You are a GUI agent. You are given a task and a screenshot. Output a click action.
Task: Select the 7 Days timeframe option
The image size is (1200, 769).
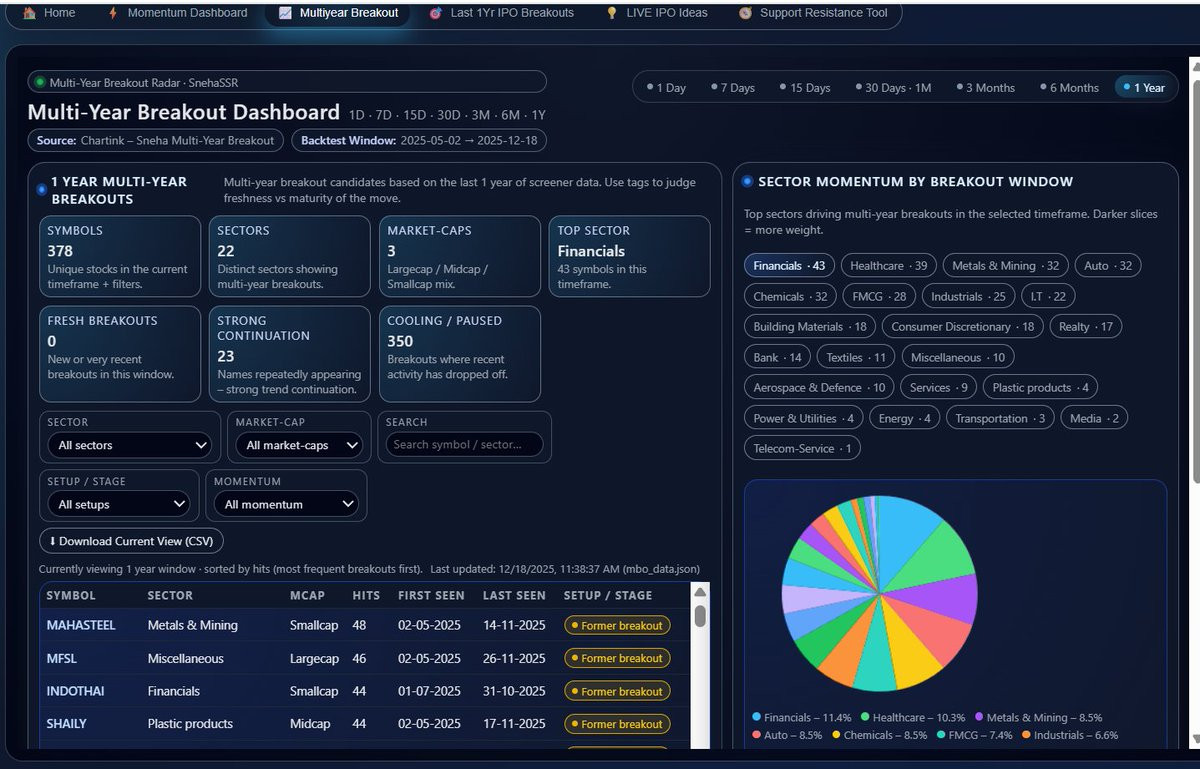tap(733, 87)
